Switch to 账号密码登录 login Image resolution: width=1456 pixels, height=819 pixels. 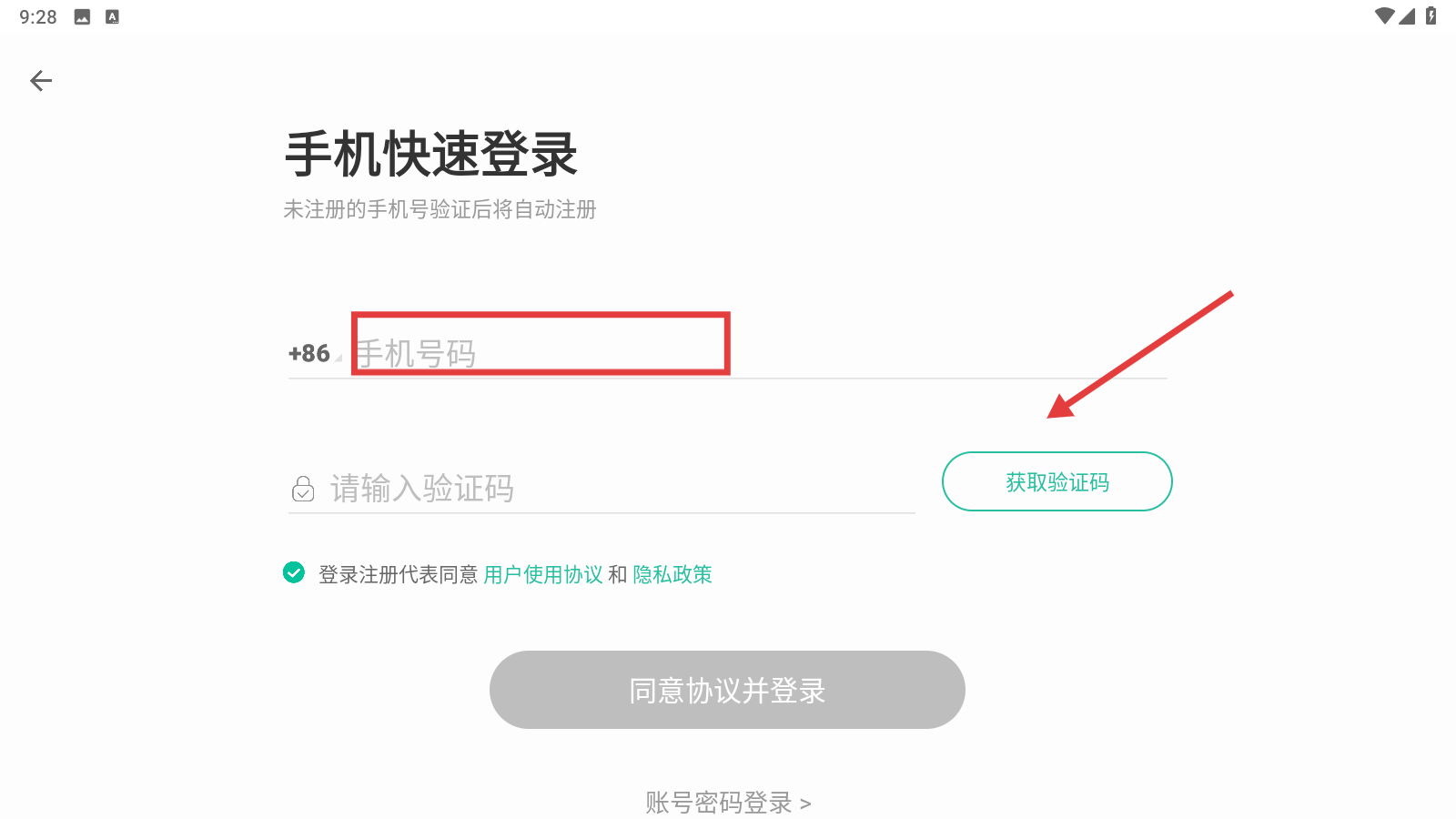pos(727,802)
